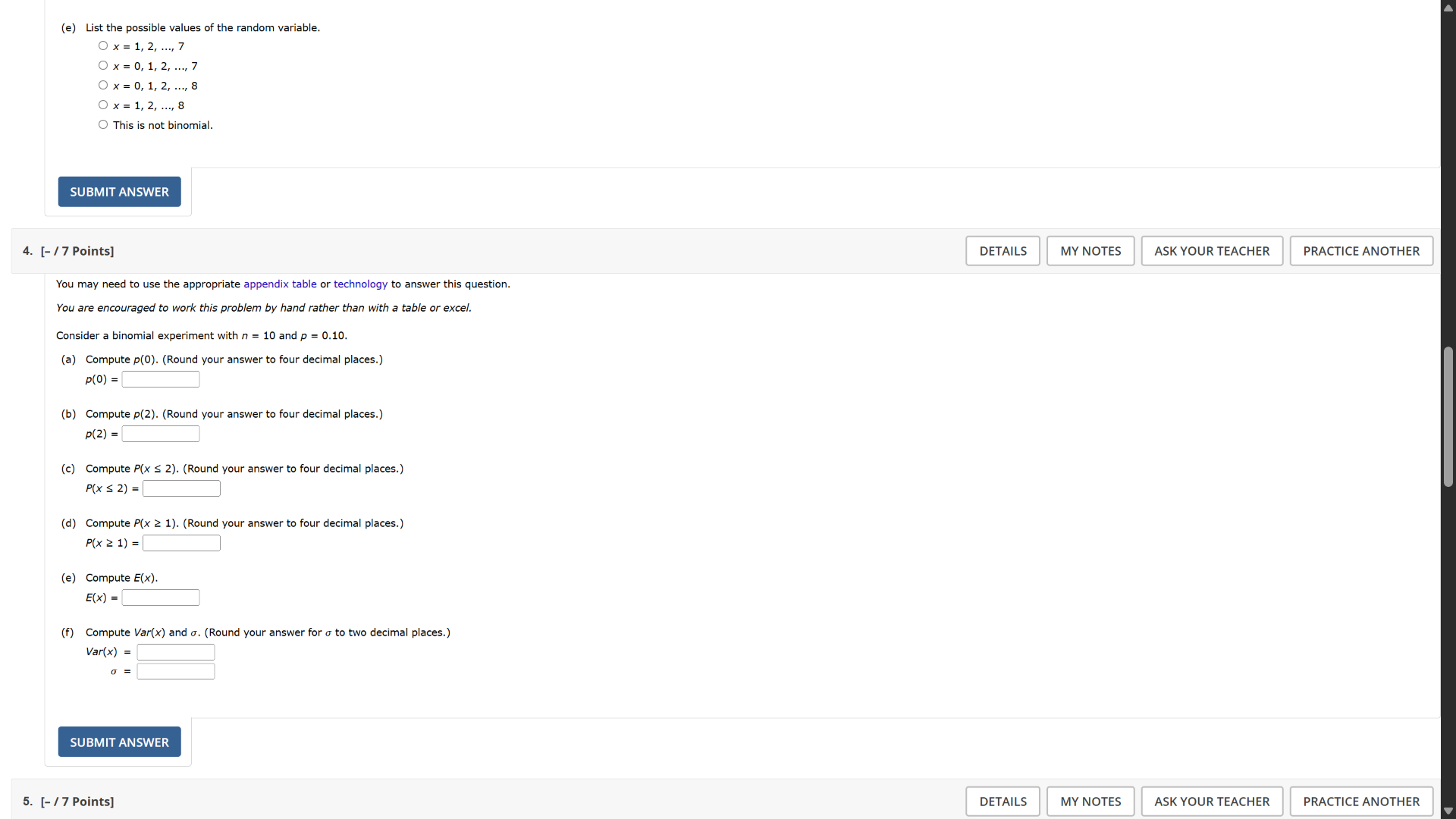Select radio option x = 1, 2, ..., 7
Screen dimensions: 1456x819
pyautogui.click(x=103, y=46)
